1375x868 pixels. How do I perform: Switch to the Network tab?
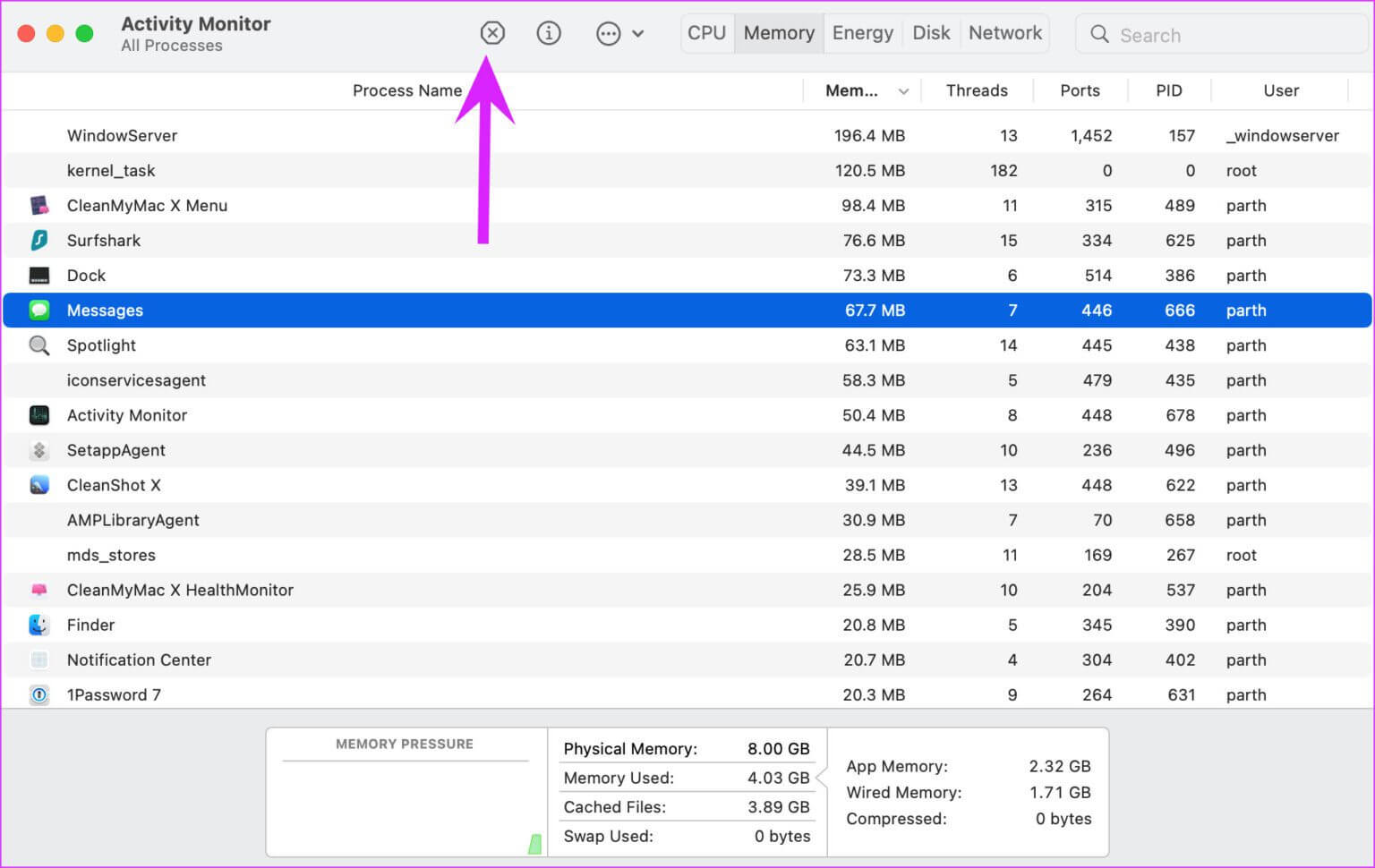click(x=1005, y=33)
